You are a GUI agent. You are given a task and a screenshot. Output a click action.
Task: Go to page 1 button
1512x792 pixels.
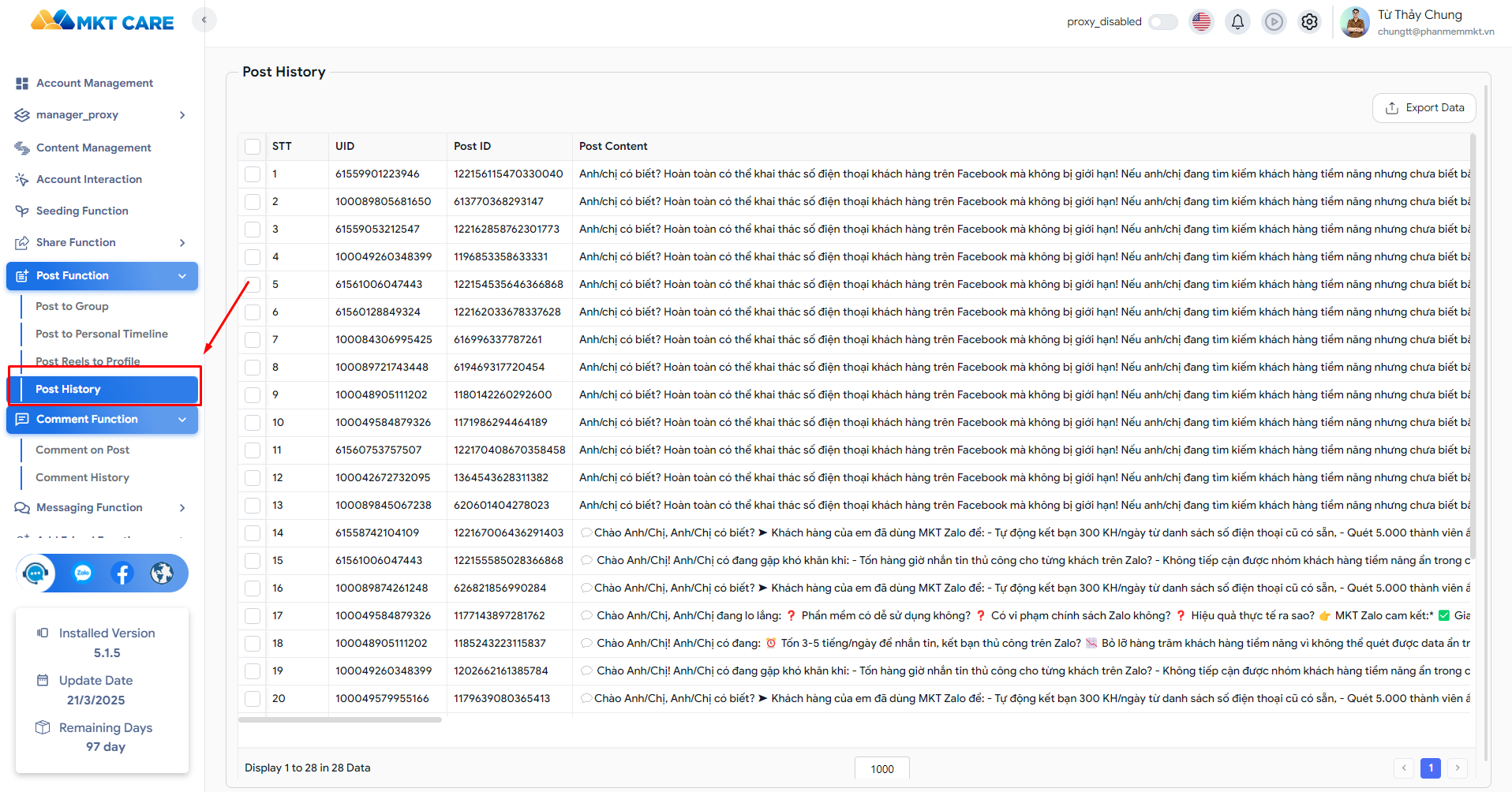(x=1431, y=768)
